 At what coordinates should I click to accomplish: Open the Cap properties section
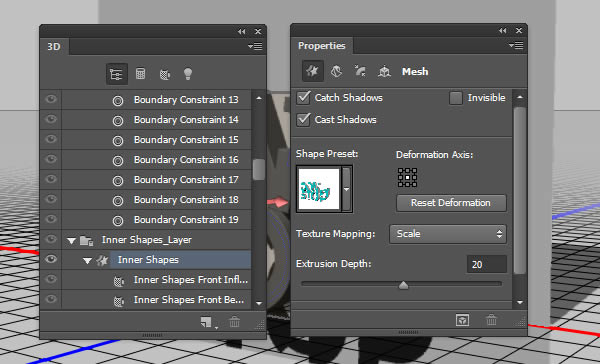pyautogui.click(x=360, y=71)
